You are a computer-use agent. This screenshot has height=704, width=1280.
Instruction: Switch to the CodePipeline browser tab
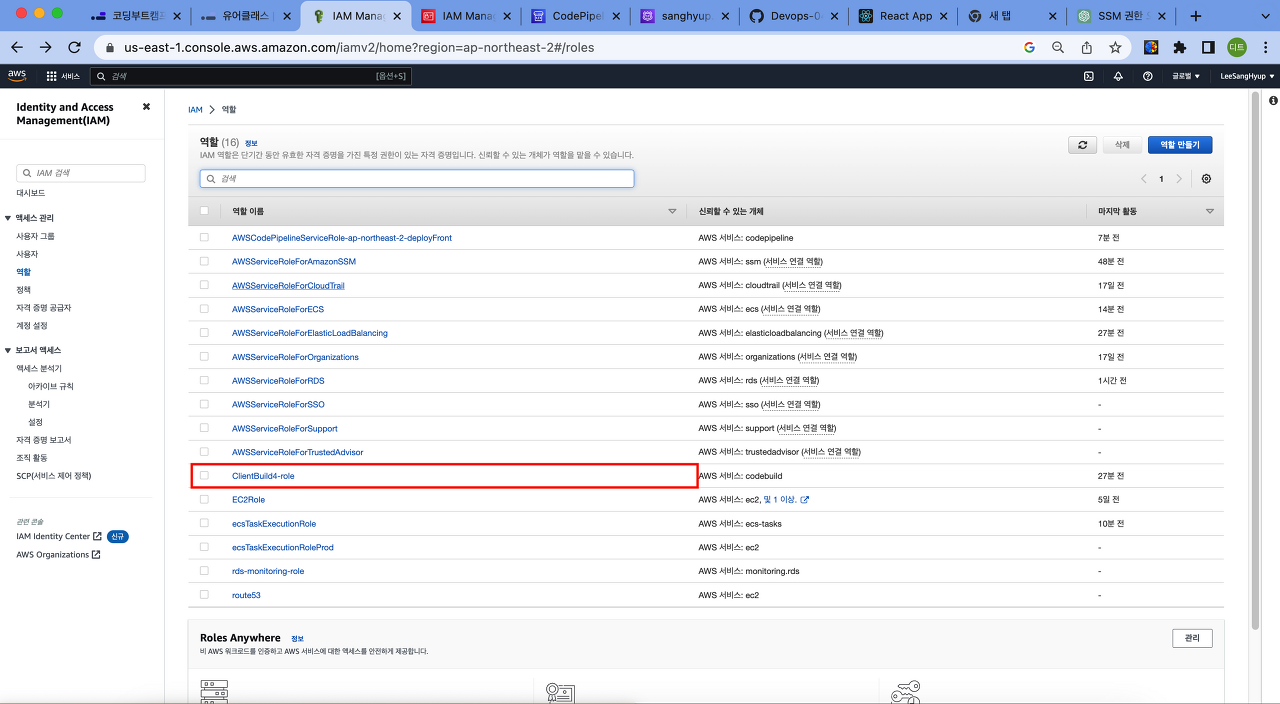(x=577, y=17)
